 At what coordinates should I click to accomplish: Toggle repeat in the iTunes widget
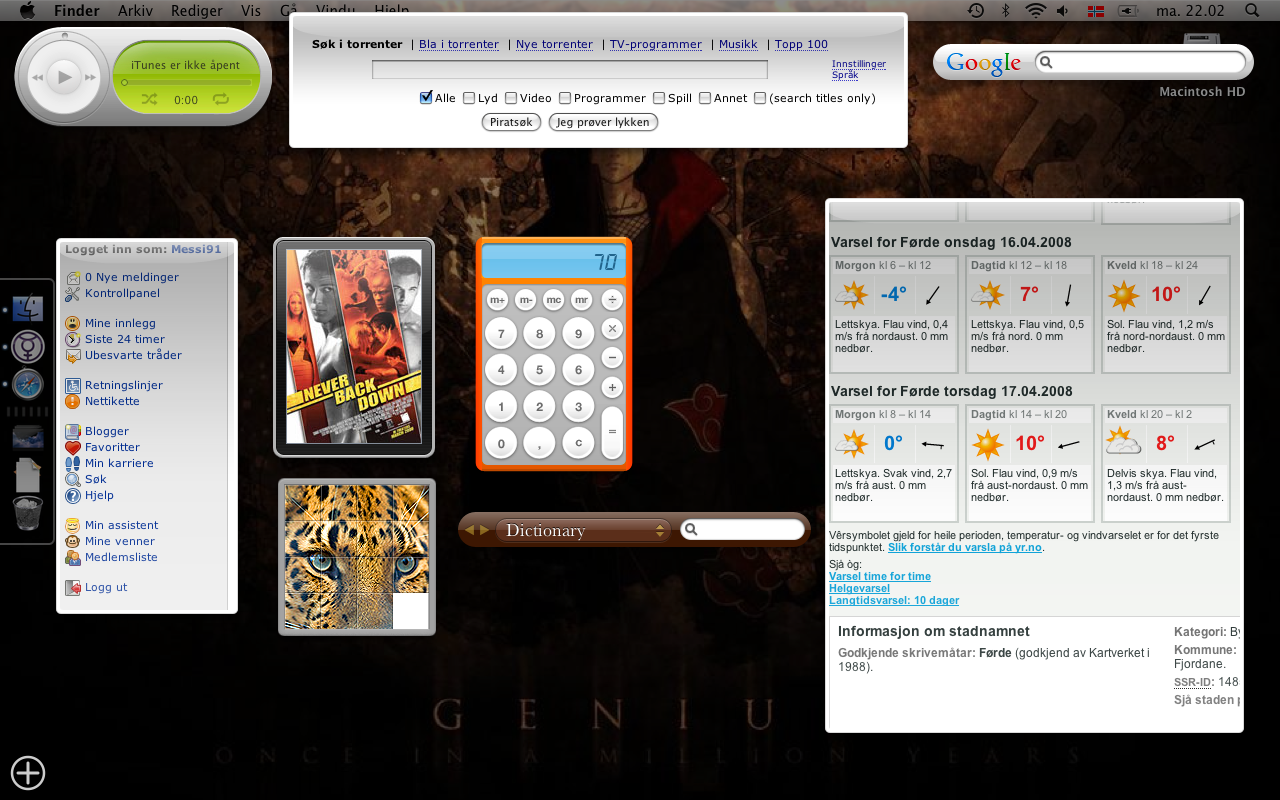point(221,99)
